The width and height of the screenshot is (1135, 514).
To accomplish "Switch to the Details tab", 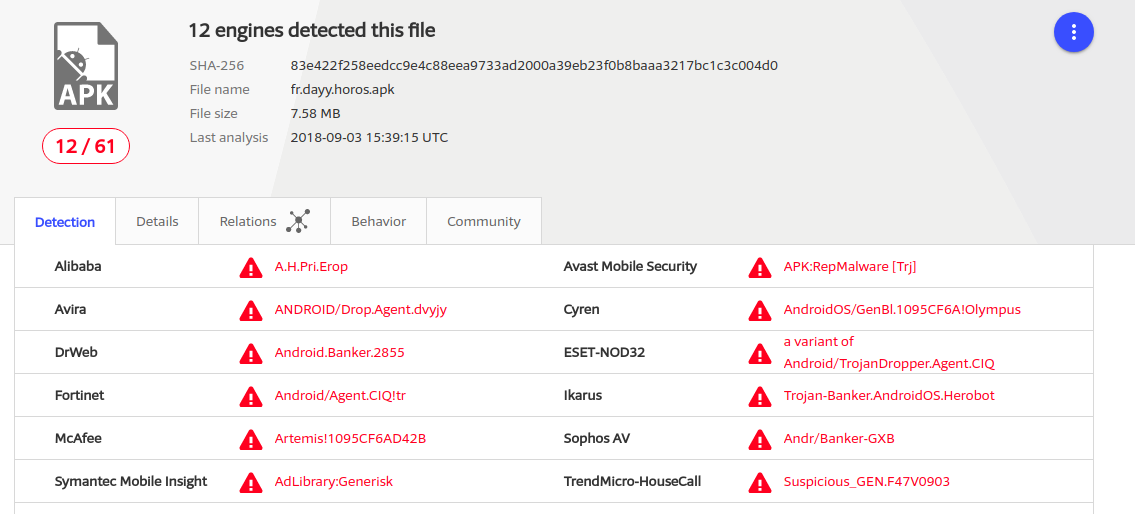I will click(x=157, y=222).
